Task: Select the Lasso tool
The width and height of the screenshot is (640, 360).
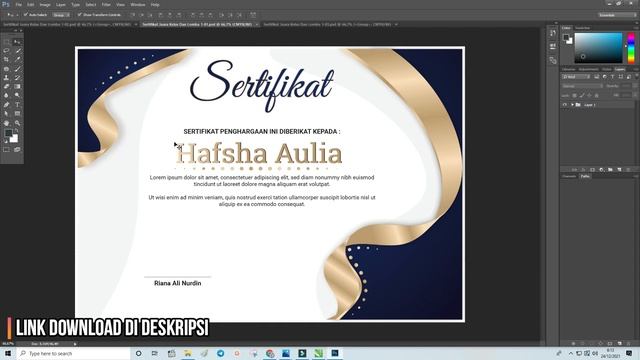Action: pos(7,51)
